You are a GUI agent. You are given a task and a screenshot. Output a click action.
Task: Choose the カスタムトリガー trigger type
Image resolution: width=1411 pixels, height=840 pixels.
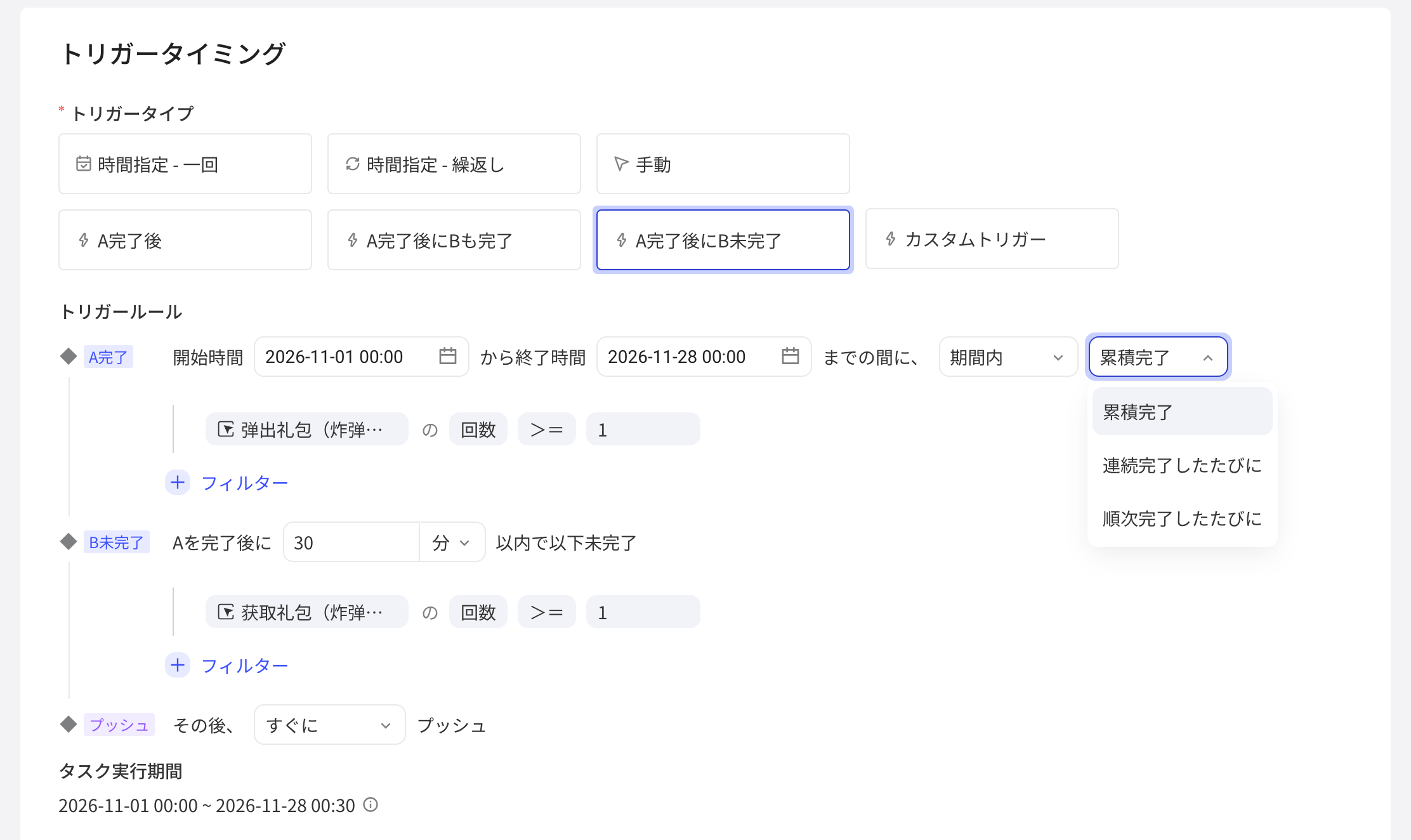tap(992, 239)
